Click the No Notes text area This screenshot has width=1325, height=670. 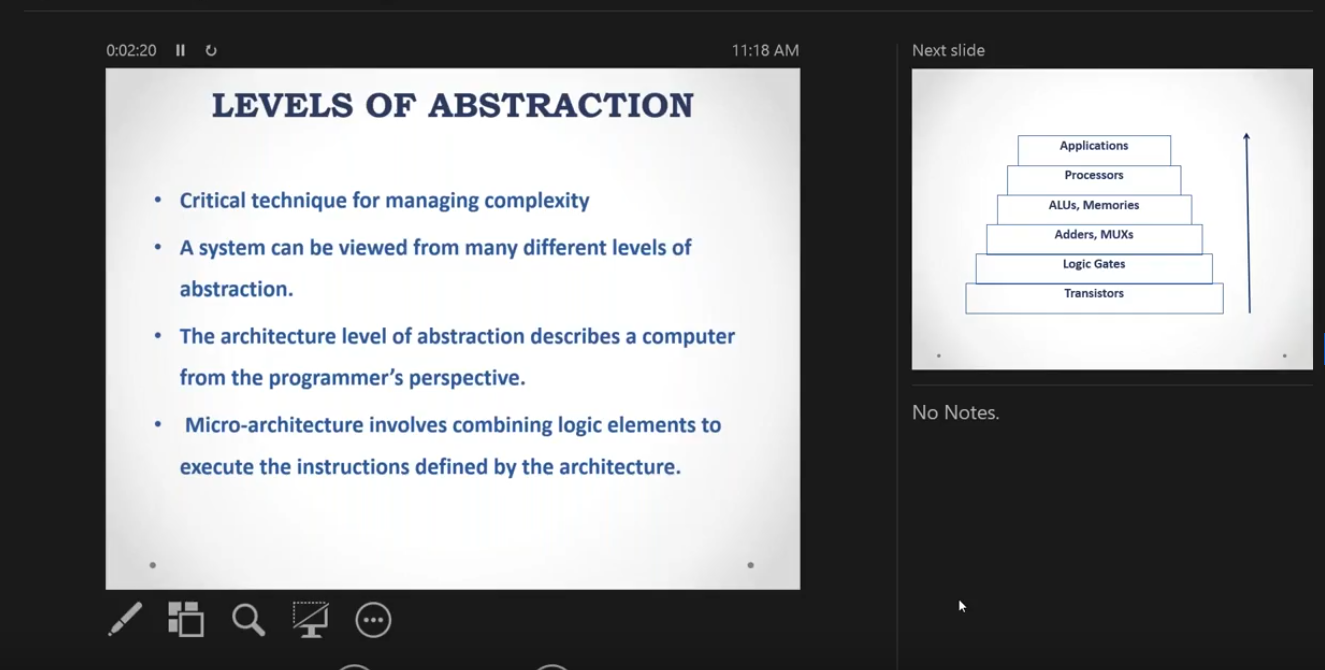click(955, 413)
